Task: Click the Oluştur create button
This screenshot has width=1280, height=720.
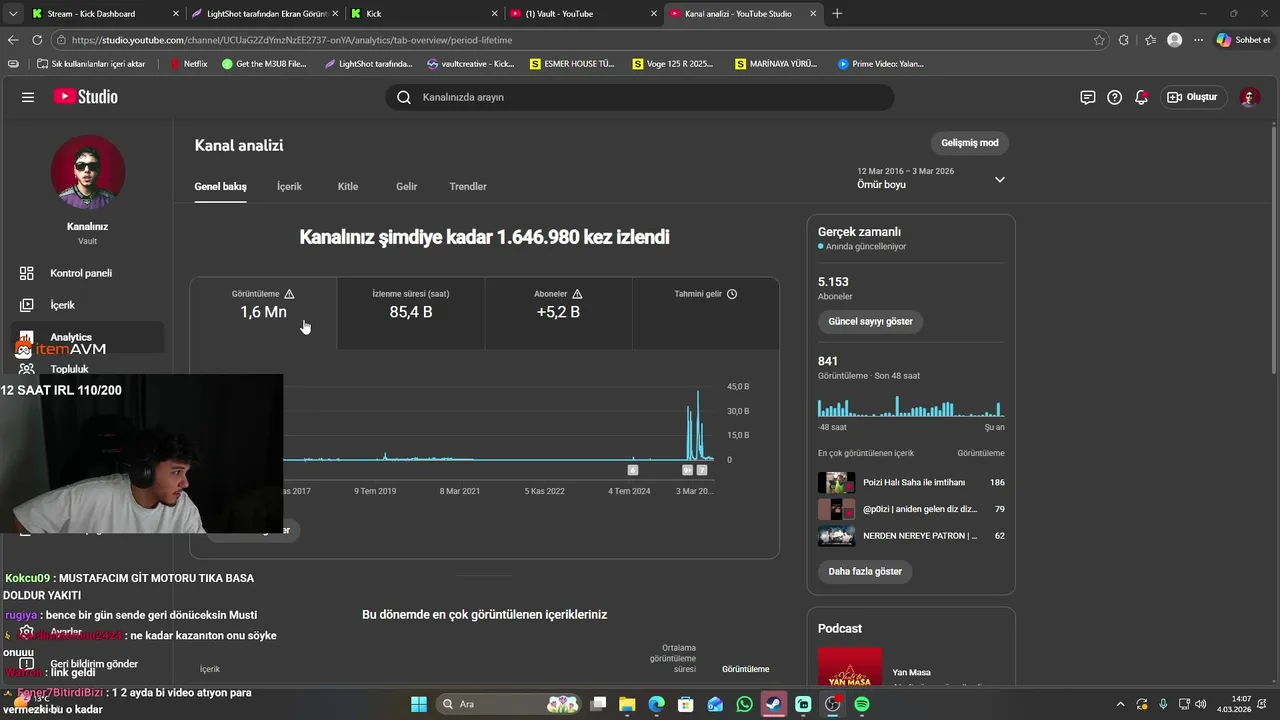Action: (x=1192, y=97)
